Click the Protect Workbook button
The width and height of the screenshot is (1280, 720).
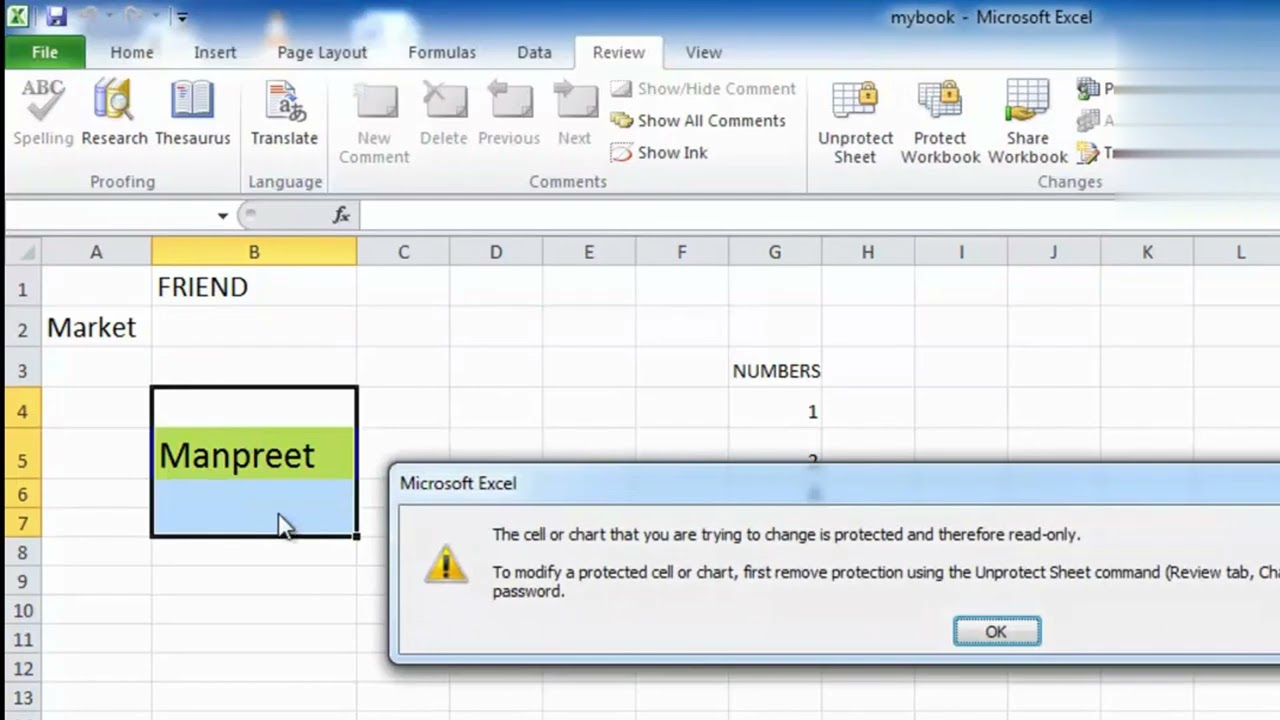click(x=940, y=123)
